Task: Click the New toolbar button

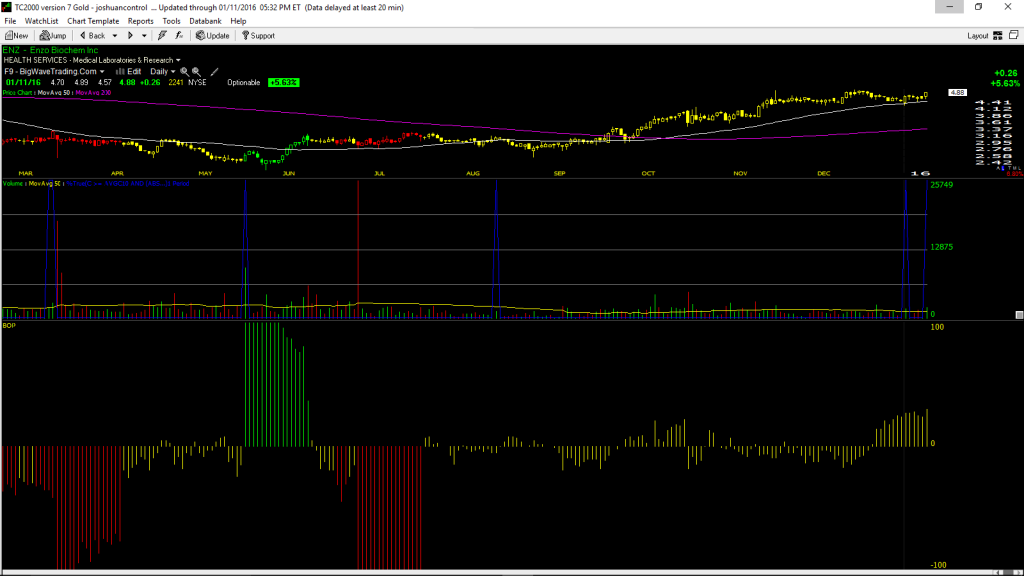Action: coord(17,36)
